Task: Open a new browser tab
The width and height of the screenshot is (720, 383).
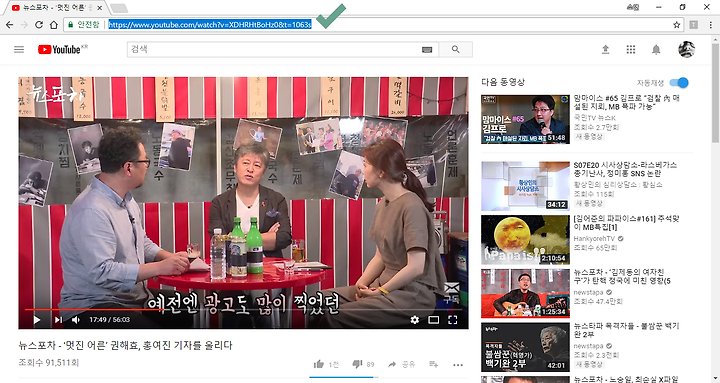Action: (119, 8)
